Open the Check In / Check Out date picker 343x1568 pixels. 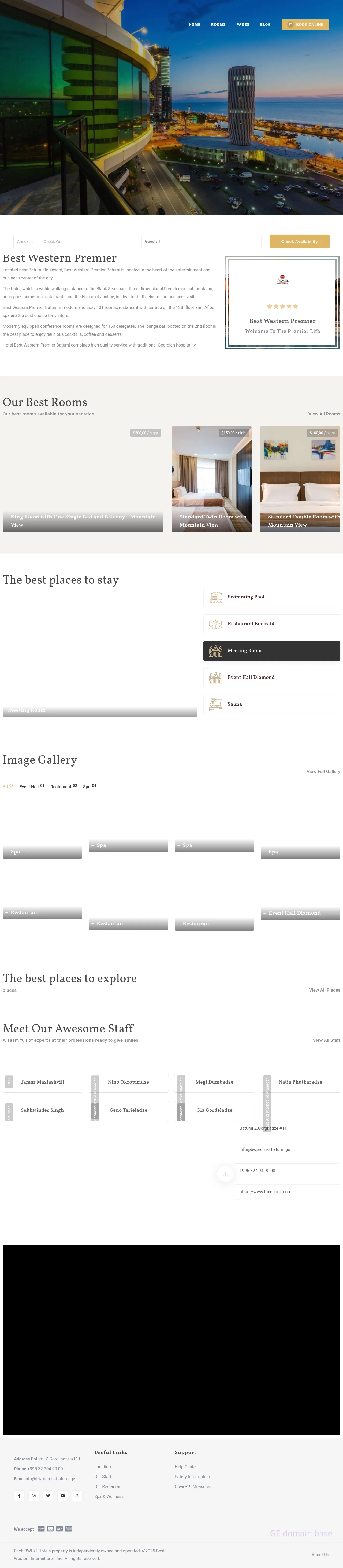[73, 242]
